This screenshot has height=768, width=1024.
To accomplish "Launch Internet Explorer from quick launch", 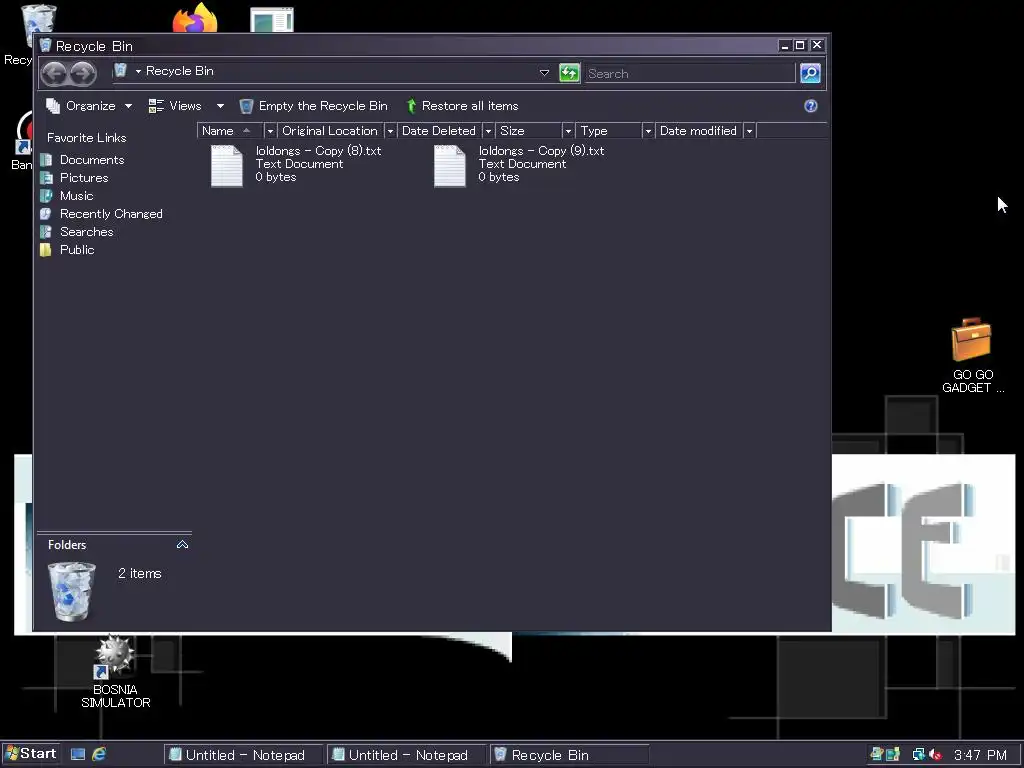I will tap(99, 754).
